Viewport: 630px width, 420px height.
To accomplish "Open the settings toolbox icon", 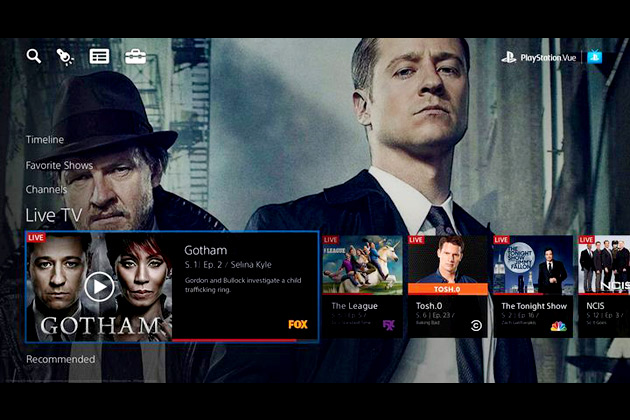I will coord(135,57).
